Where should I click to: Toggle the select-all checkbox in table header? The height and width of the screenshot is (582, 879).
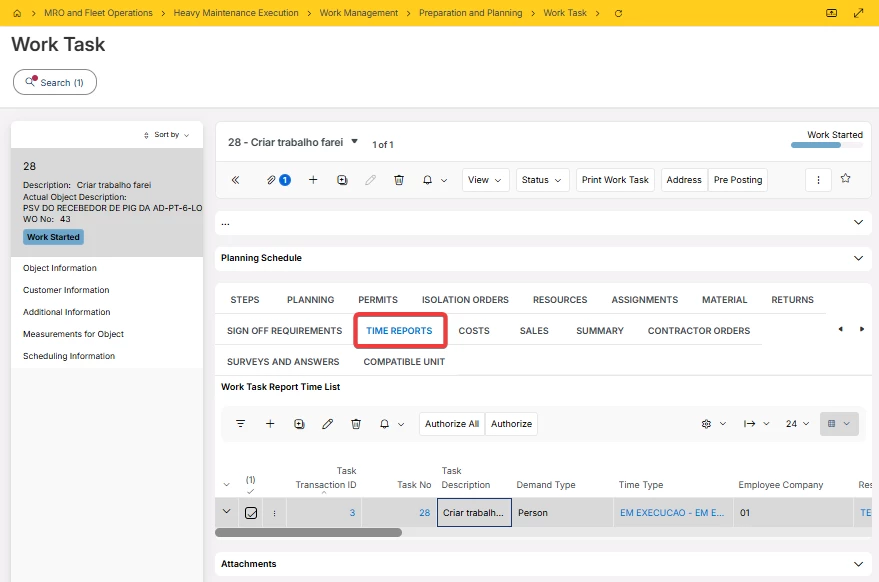click(x=251, y=485)
